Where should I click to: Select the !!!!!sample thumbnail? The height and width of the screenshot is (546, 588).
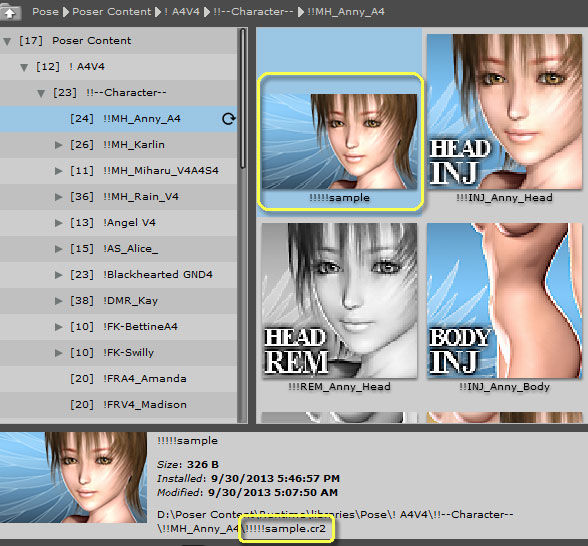pos(340,141)
